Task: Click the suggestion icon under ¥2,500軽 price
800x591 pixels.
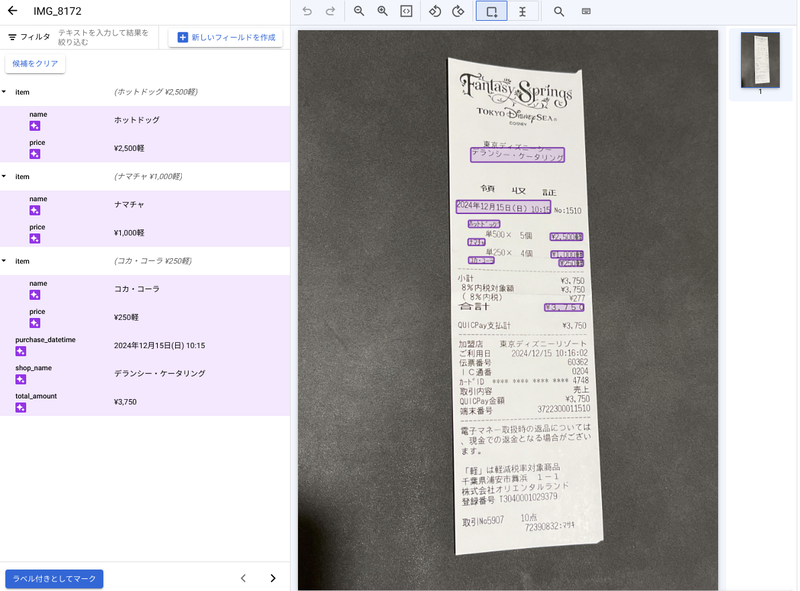Action: tap(35, 154)
